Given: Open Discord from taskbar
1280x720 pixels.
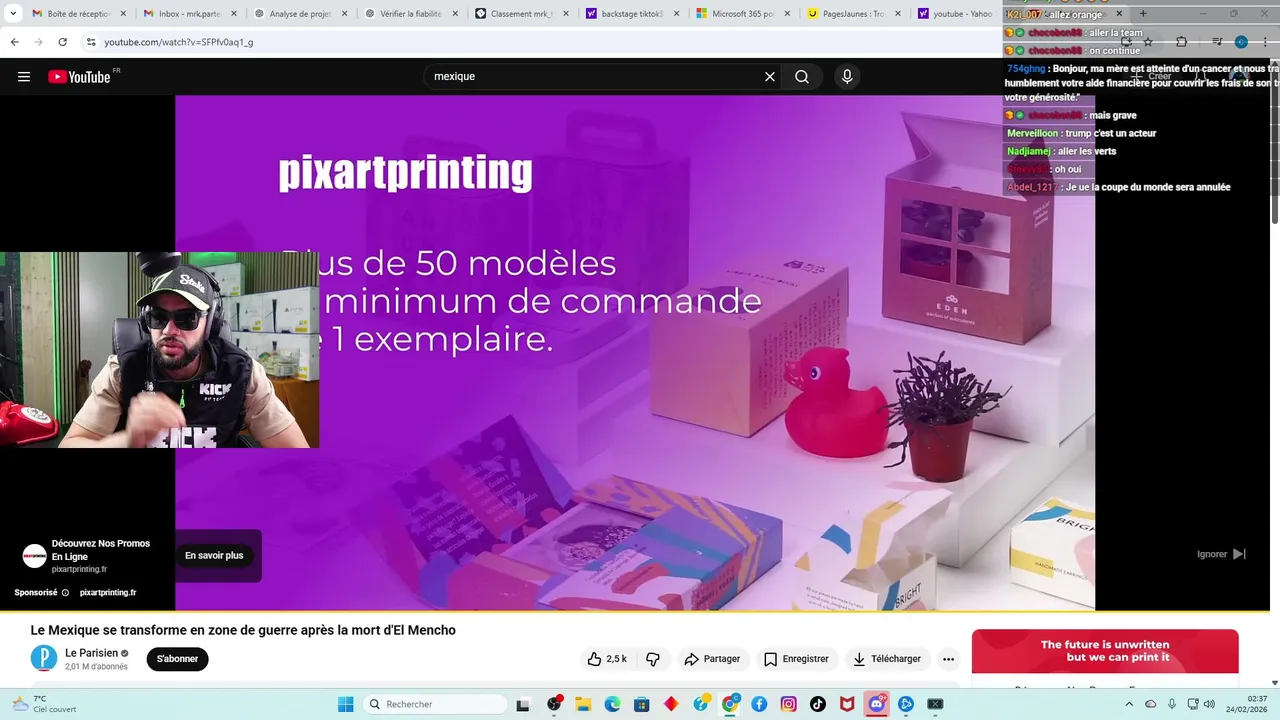Looking at the screenshot, I should pyautogui.click(x=877, y=704).
